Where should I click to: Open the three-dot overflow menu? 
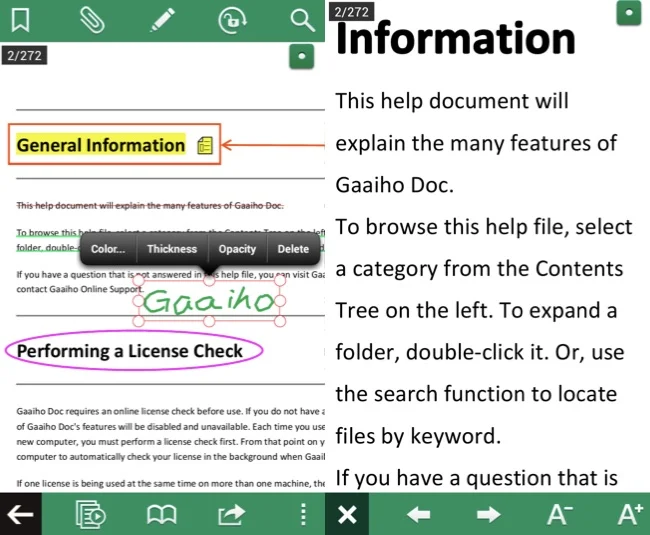(x=303, y=514)
